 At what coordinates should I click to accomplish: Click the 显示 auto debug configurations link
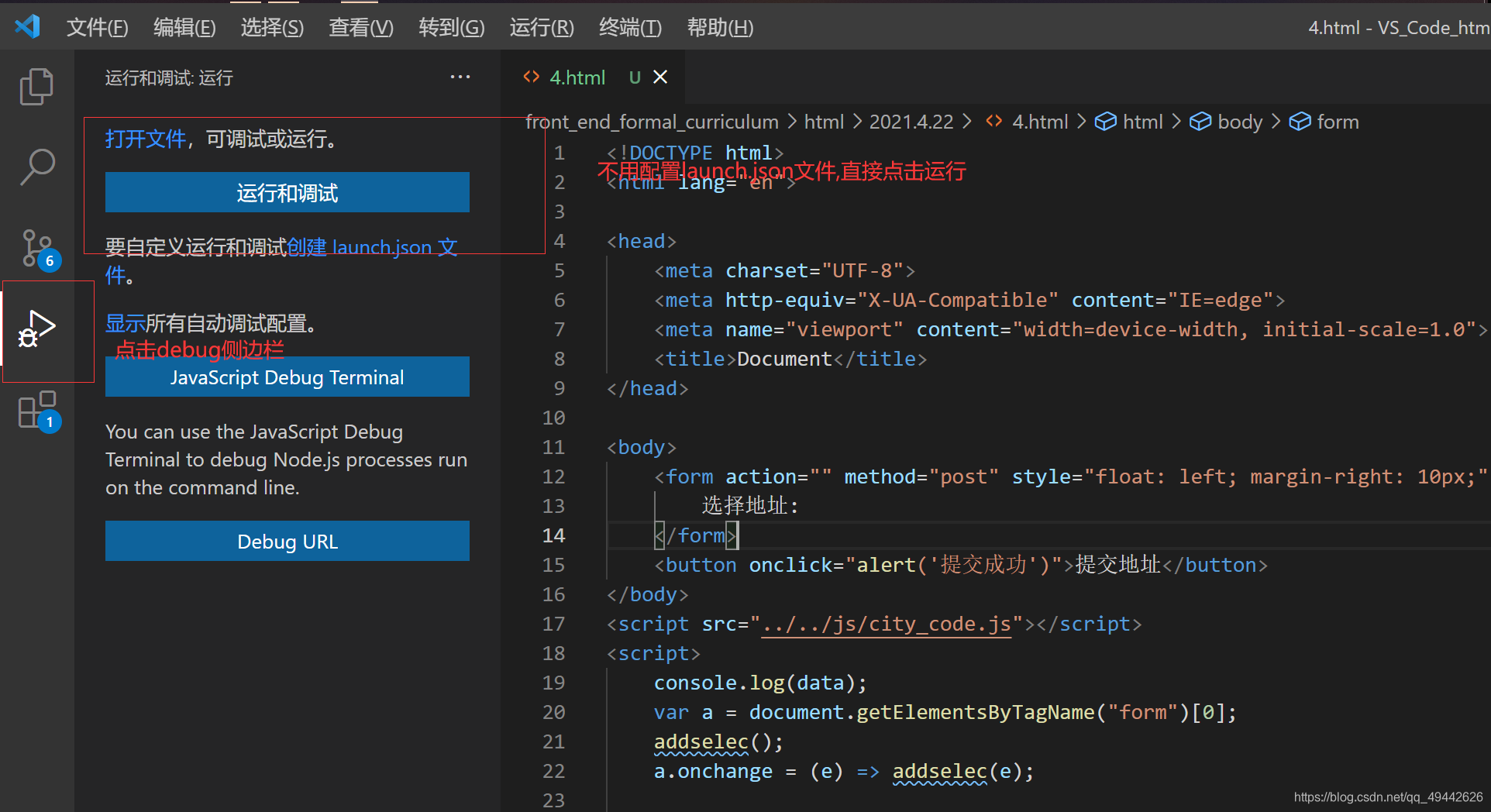(126, 323)
